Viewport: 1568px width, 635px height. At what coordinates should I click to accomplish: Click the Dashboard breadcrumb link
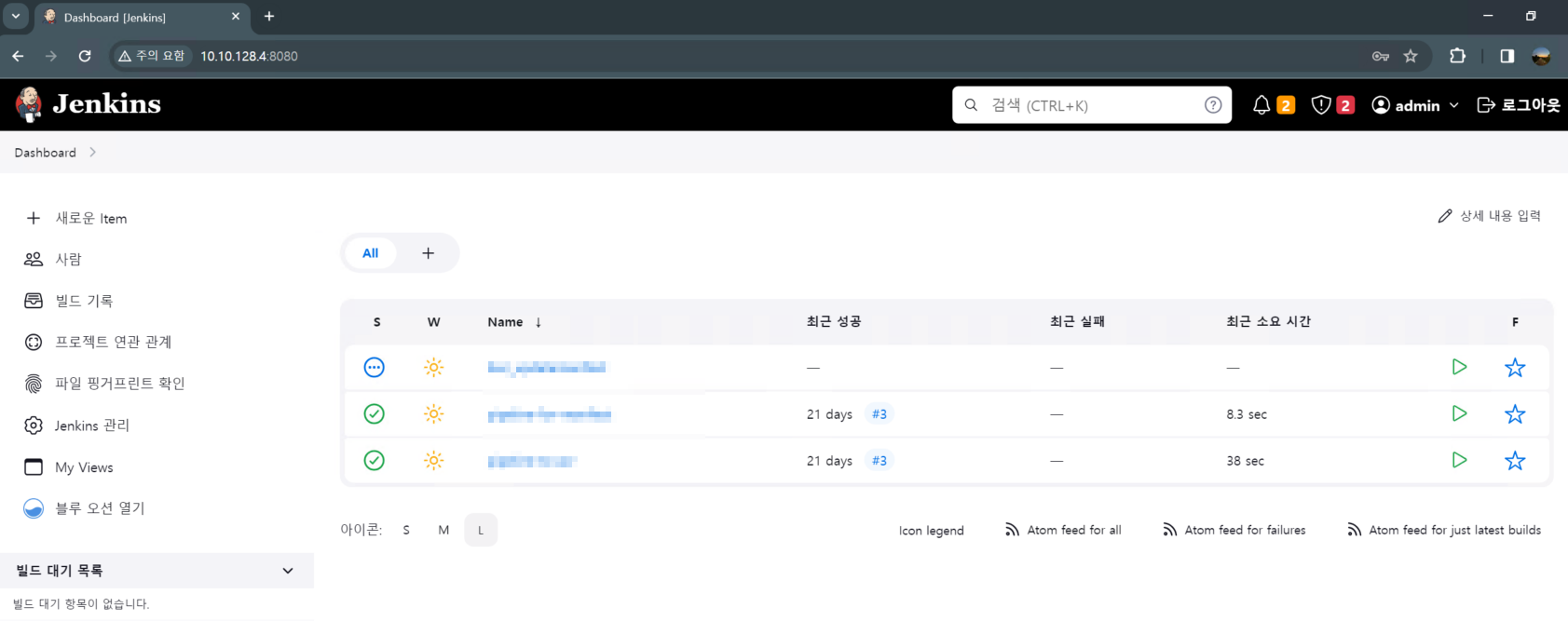(x=45, y=153)
